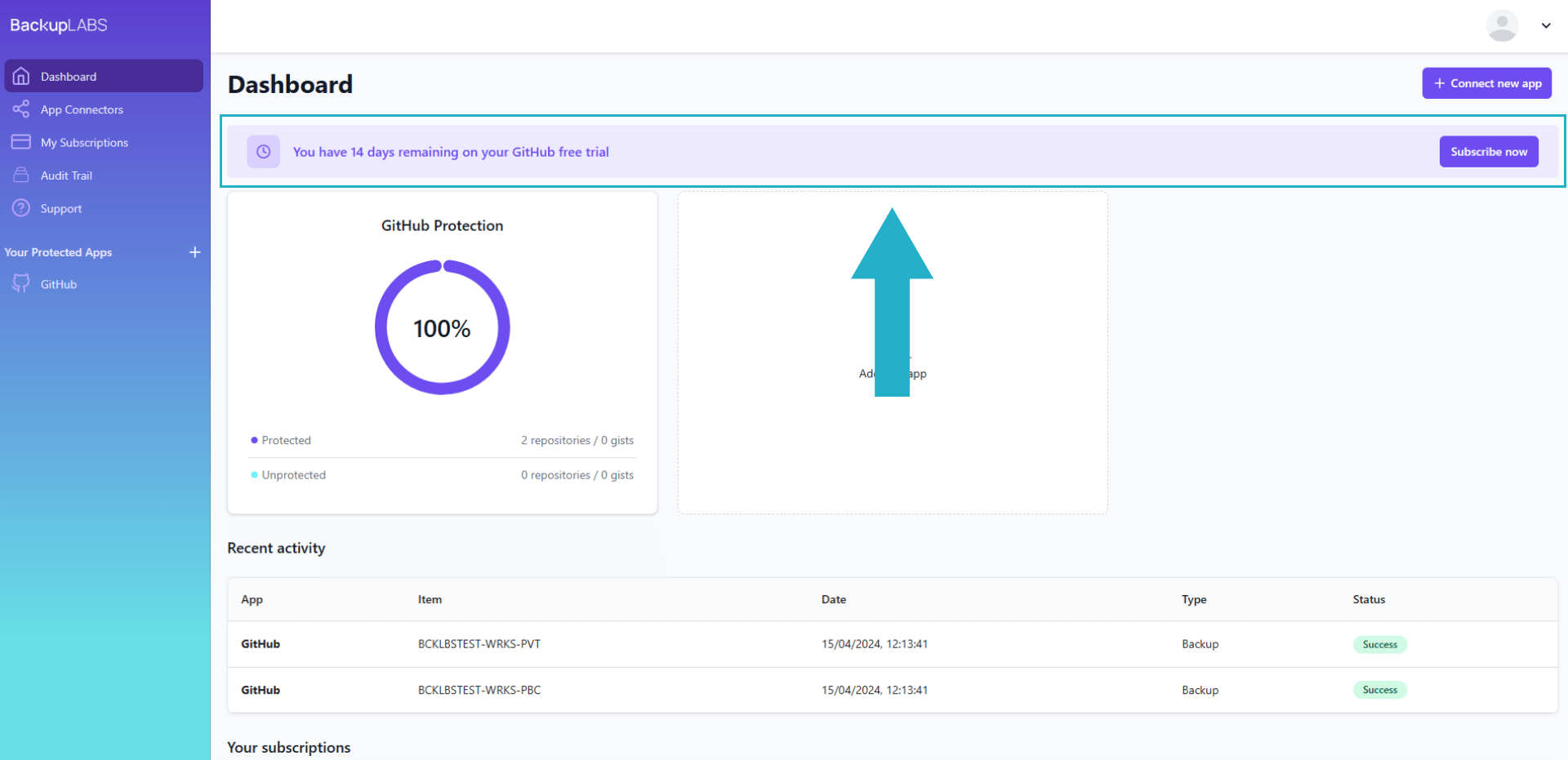Click the Audit Trail icon in sidebar

coord(21,175)
